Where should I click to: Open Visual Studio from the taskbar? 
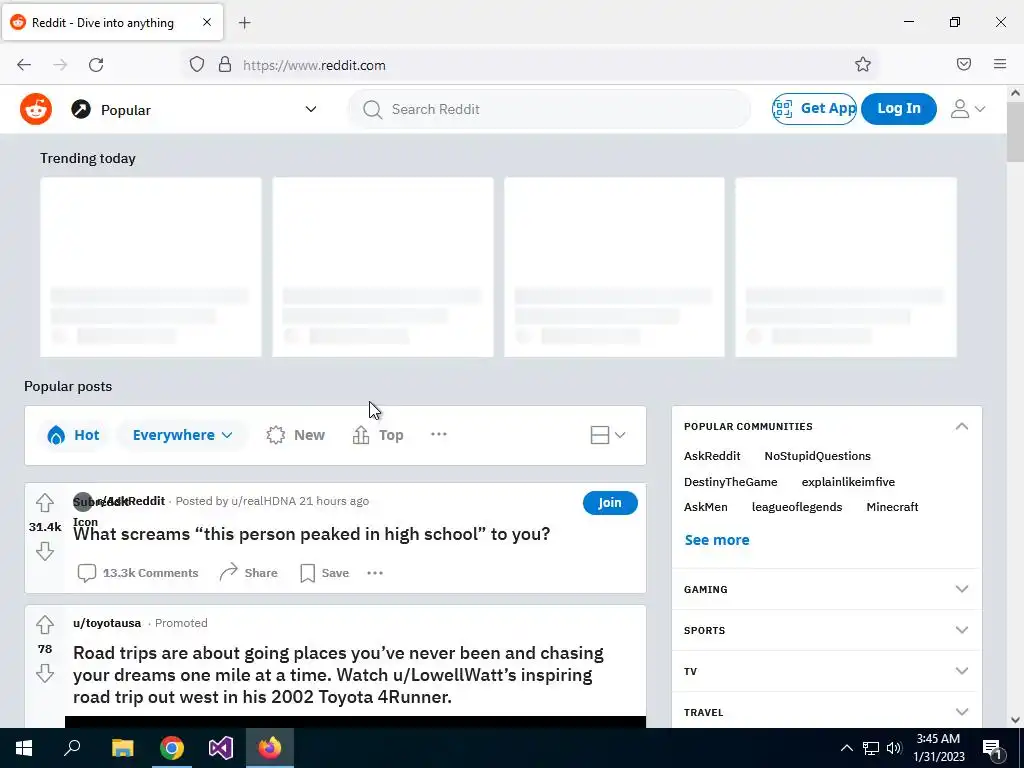[x=221, y=748]
